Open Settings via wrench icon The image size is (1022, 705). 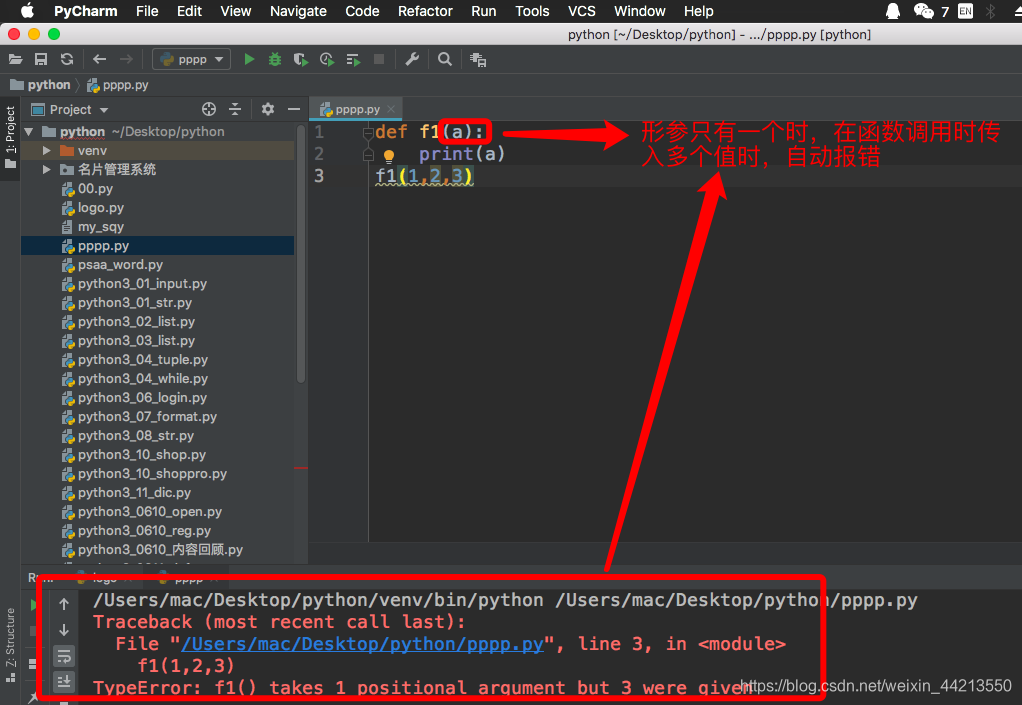tap(412, 59)
